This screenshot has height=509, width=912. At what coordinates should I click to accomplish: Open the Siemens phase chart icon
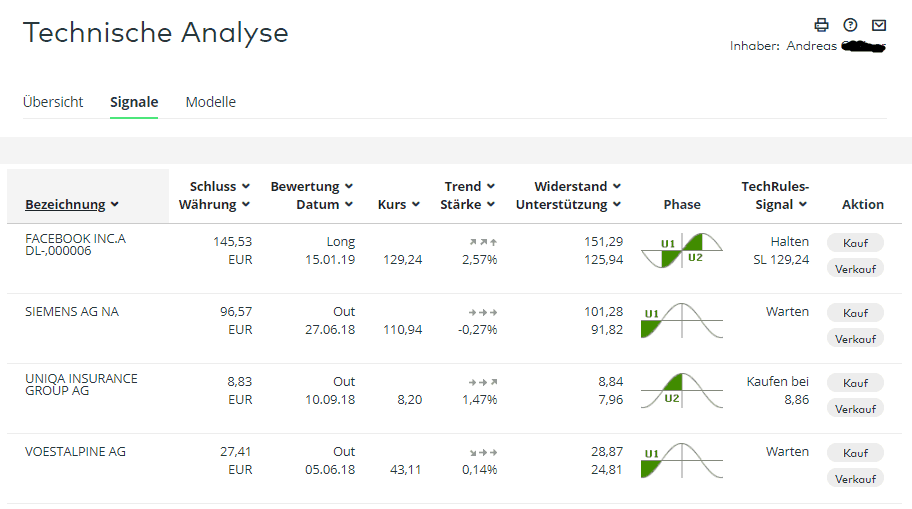pyautogui.click(x=682, y=321)
